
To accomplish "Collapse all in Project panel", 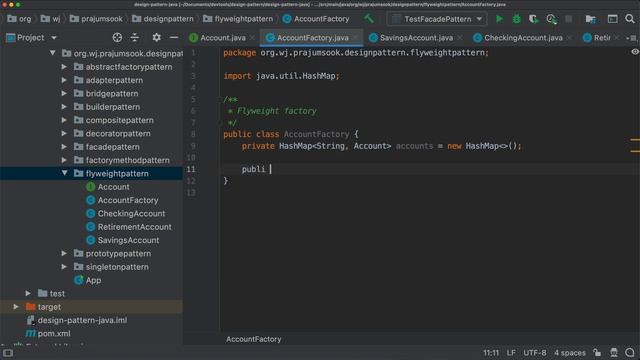I will click(x=135, y=38).
